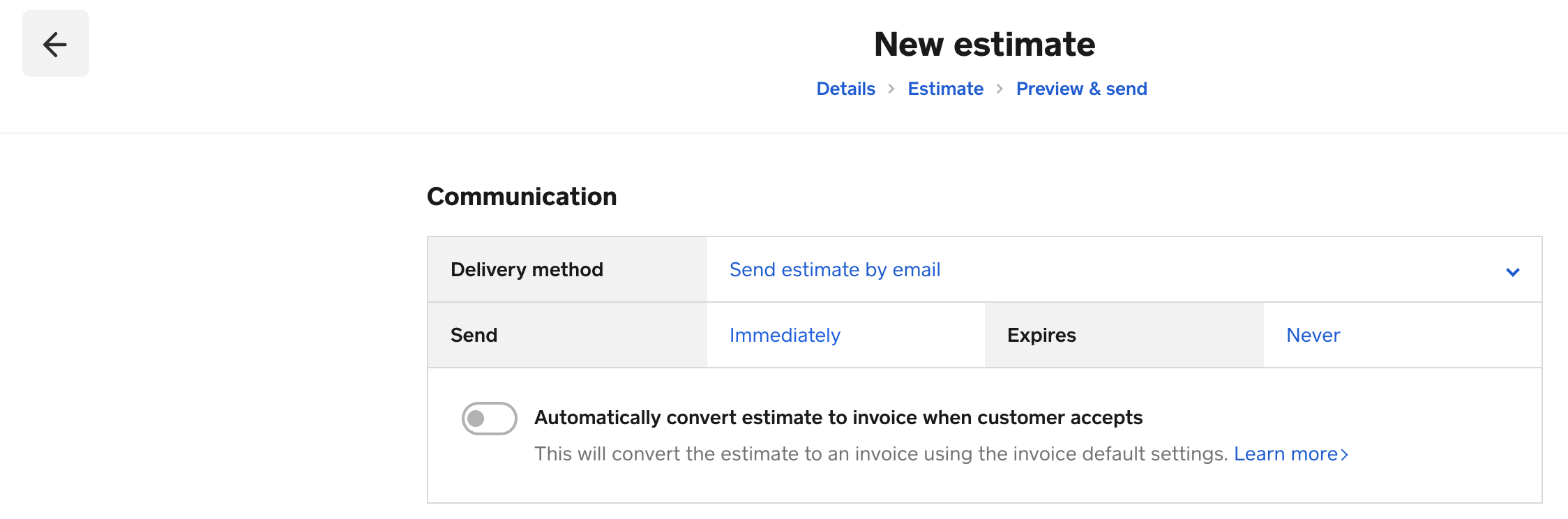Open the Learn more link
Screen dimensions: 1568x519
(1285, 454)
